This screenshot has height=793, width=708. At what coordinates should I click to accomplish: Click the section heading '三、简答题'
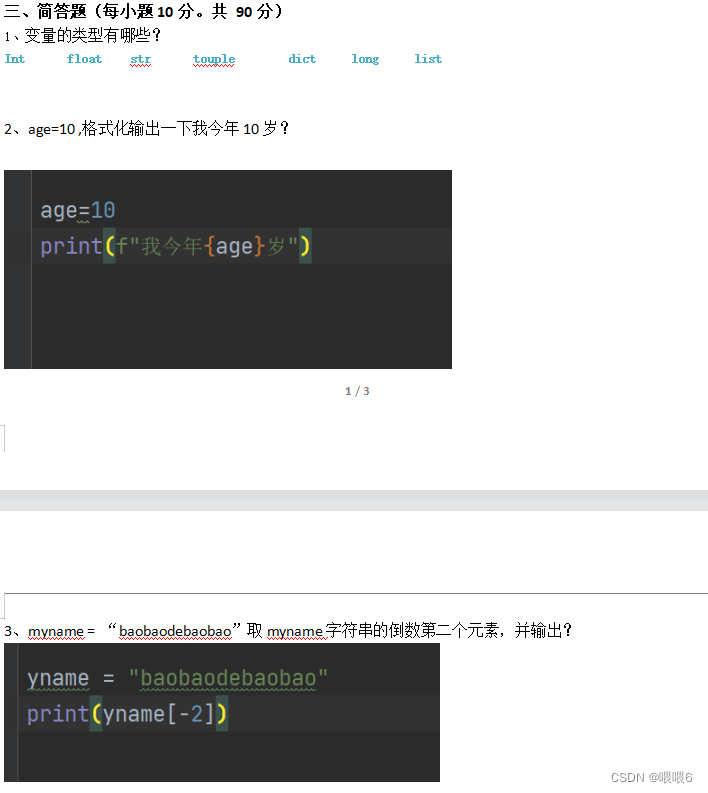pos(45,11)
